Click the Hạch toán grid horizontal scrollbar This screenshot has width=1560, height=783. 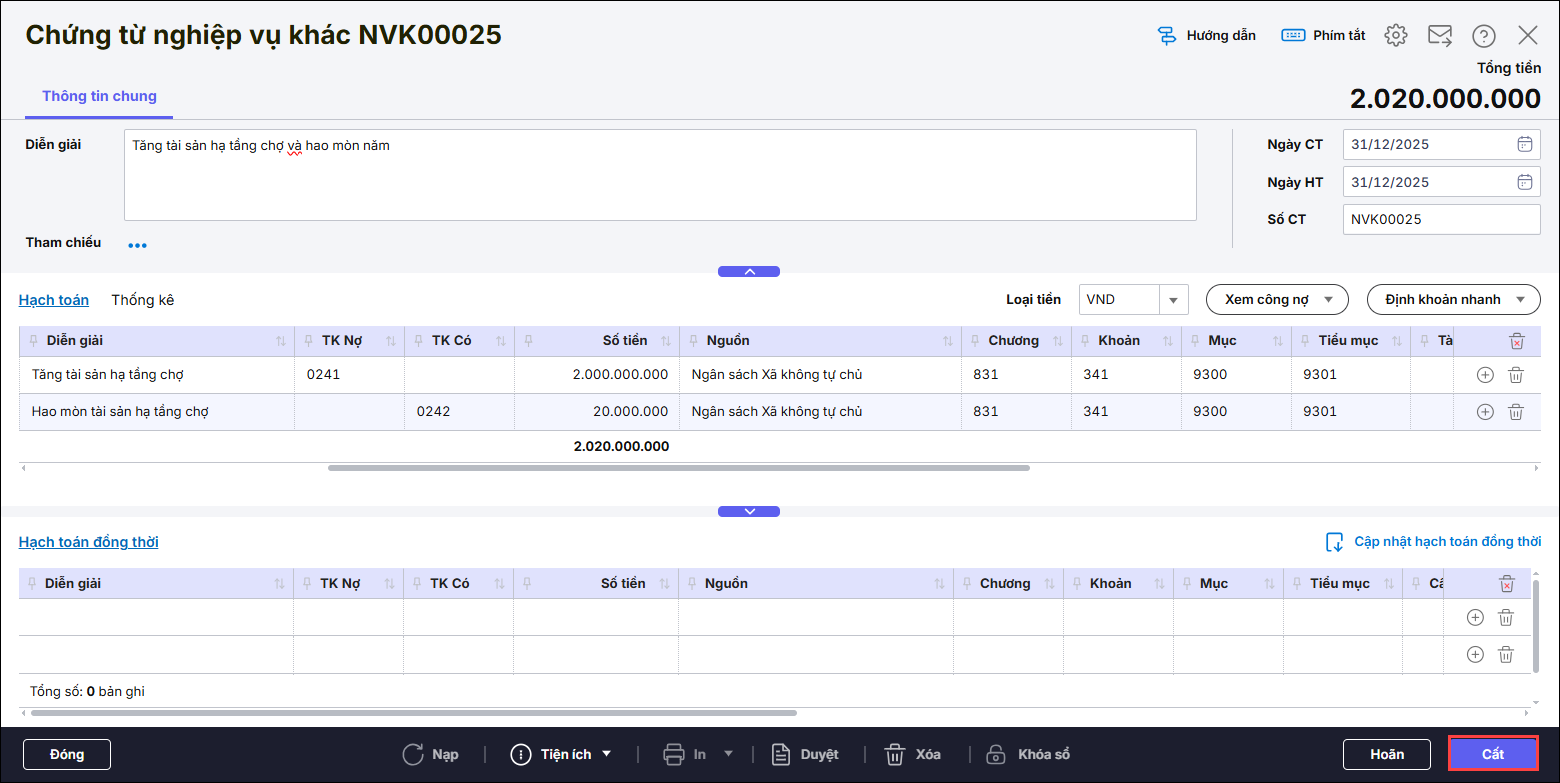678,467
